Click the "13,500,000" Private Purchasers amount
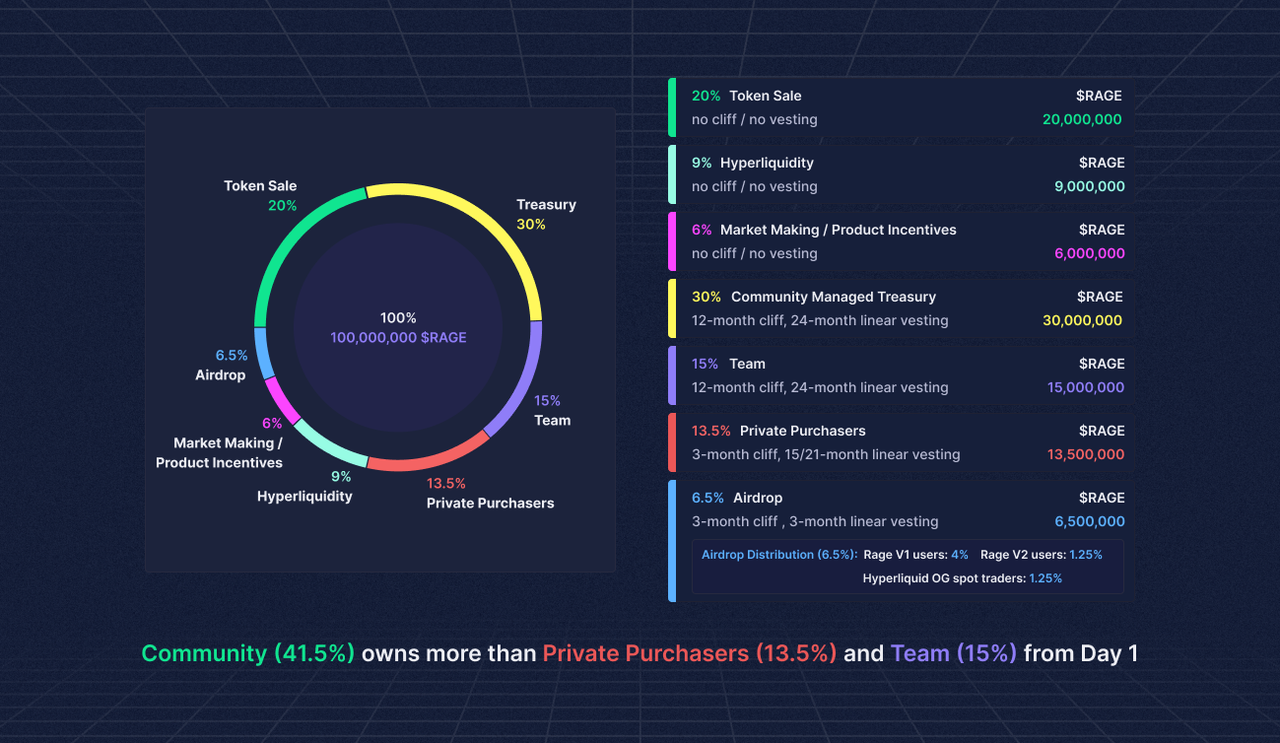This screenshot has height=743, width=1280. coord(1085,454)
